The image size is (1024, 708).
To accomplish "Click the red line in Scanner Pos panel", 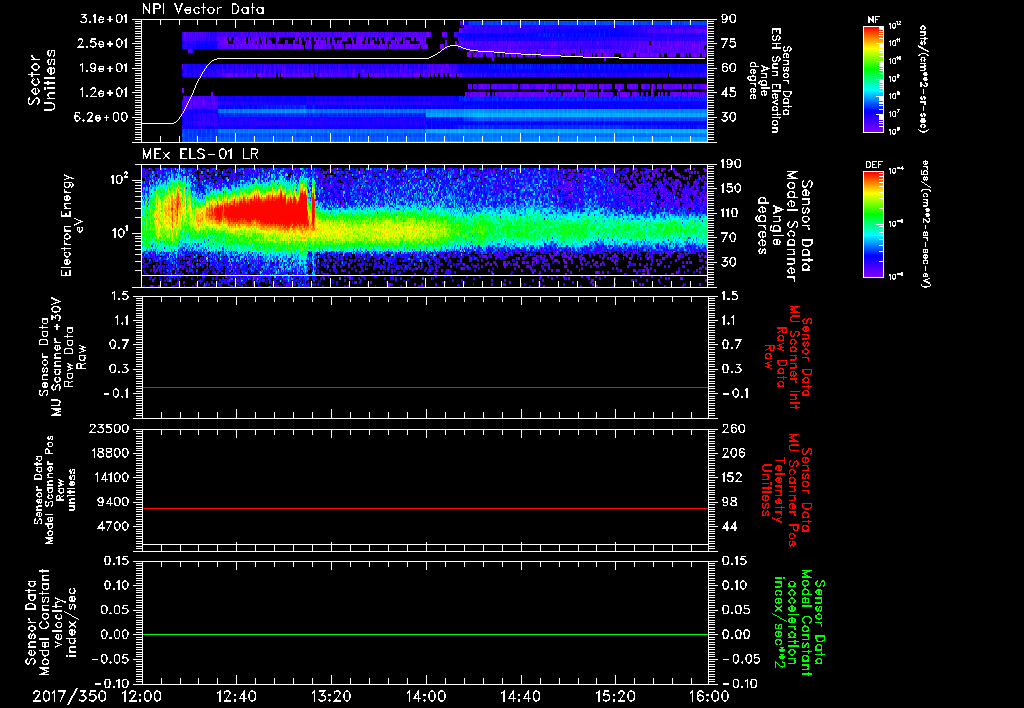I will pyautogui.click(x=425, y=509).
